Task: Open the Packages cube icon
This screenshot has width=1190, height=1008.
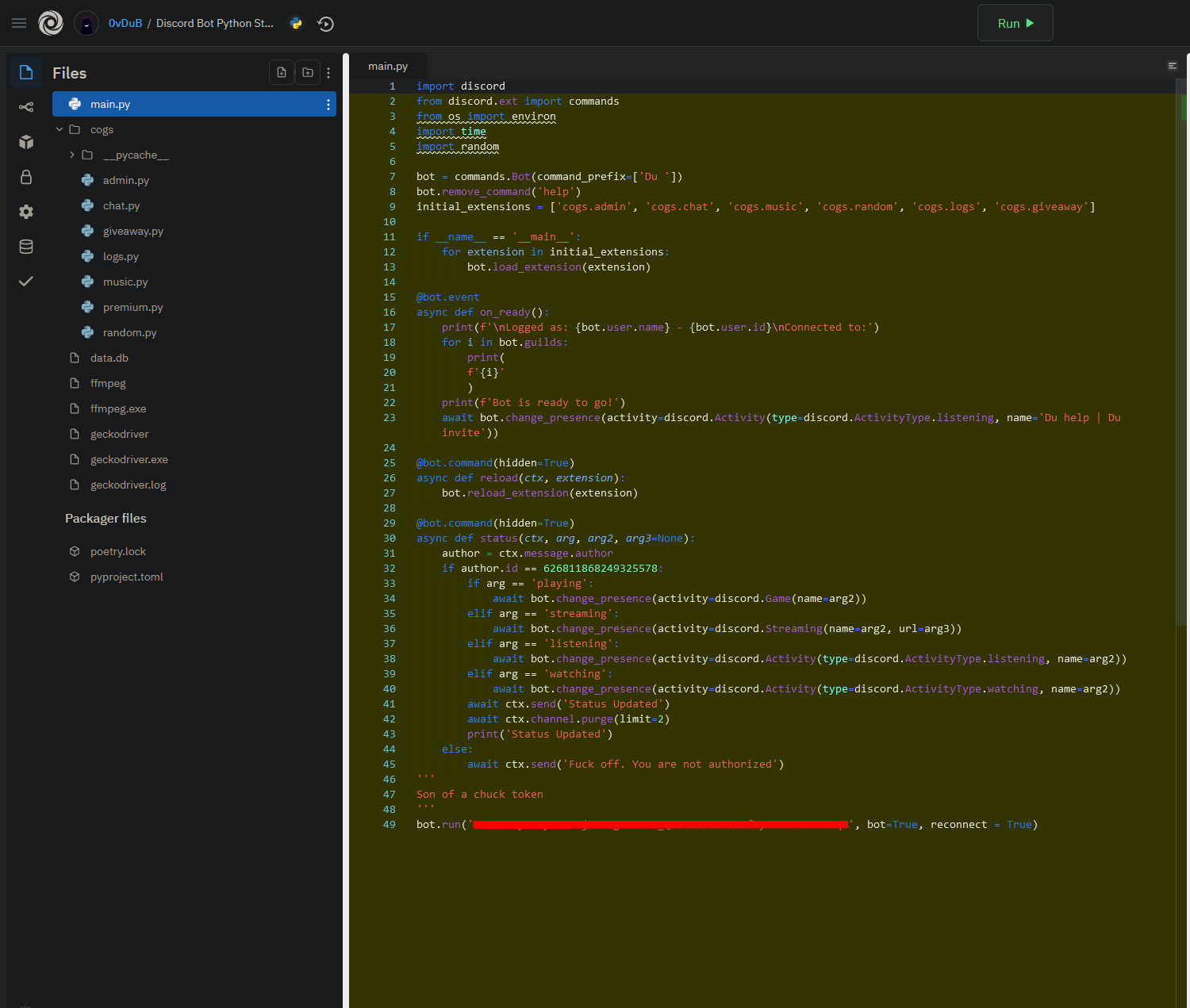Action: point(26,142)
